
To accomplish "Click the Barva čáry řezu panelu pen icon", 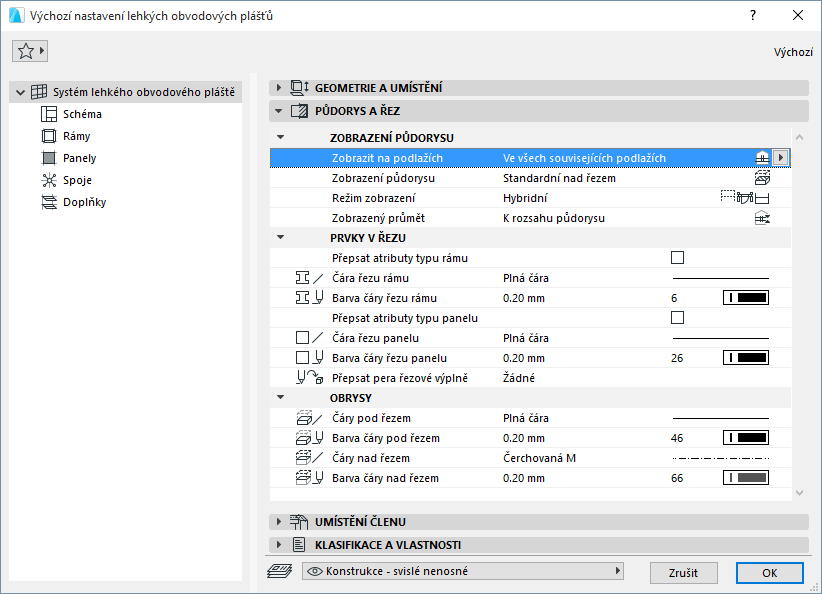I will click(x=309, y=358).
